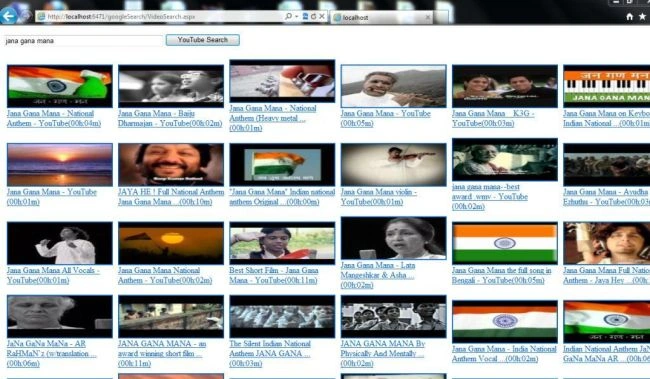Refresh the page with the reload icon
Image resolution: width=650 pixels, height=379 pixels.
313,16
